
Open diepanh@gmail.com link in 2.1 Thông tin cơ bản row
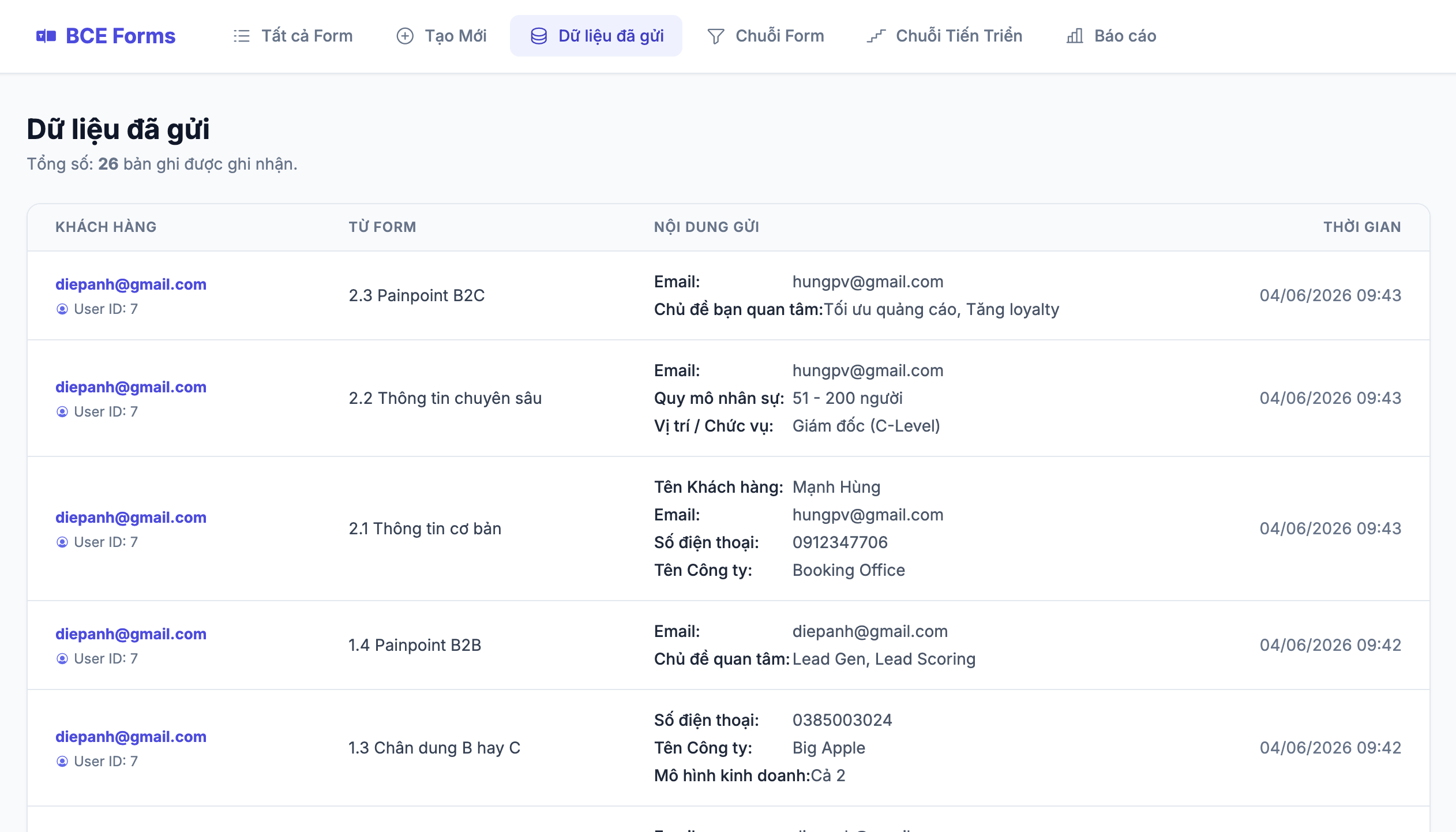tap(131, 518)
